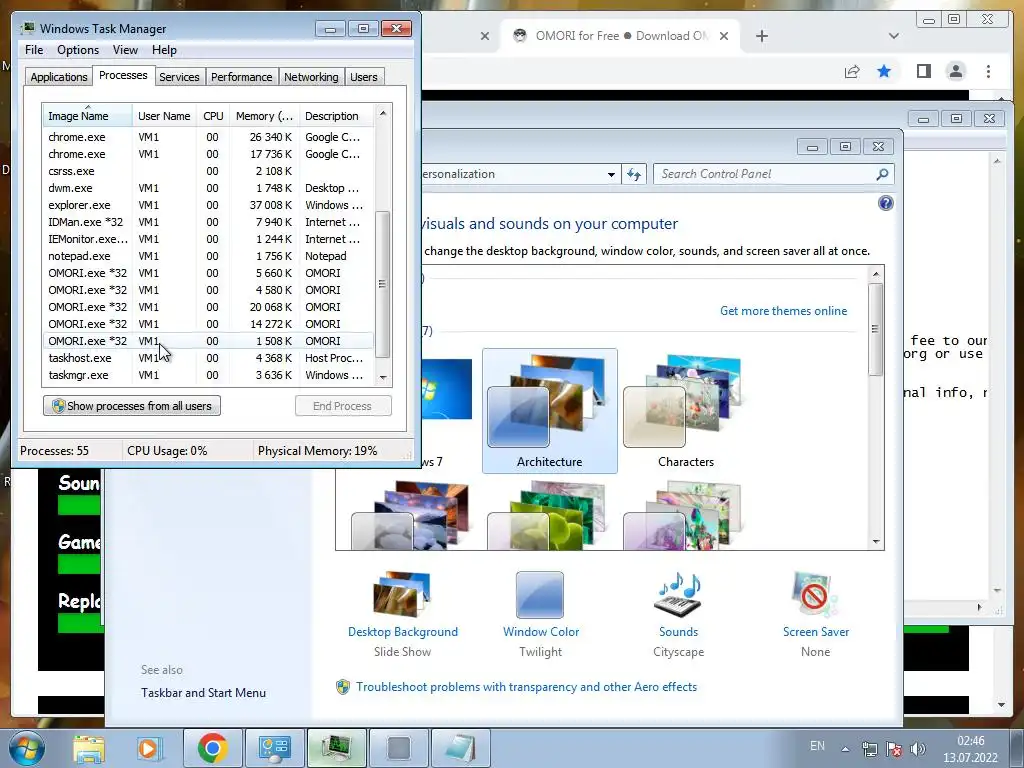Open the Options menu in Task Manager
1024x768 pixels.
pos(78,50)
